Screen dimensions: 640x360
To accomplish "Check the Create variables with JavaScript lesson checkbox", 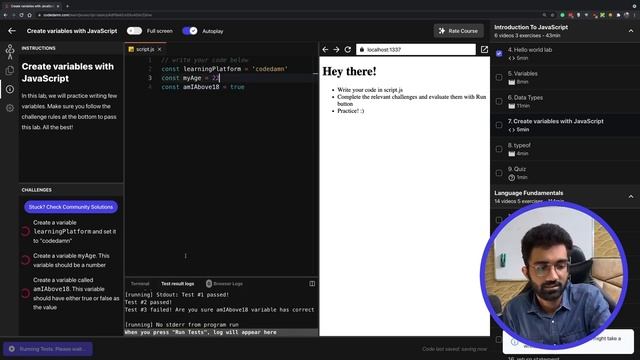I will tap(499, 125).
